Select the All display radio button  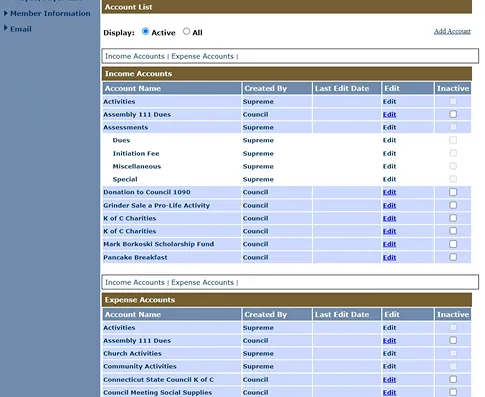click(x=186, y=31)
